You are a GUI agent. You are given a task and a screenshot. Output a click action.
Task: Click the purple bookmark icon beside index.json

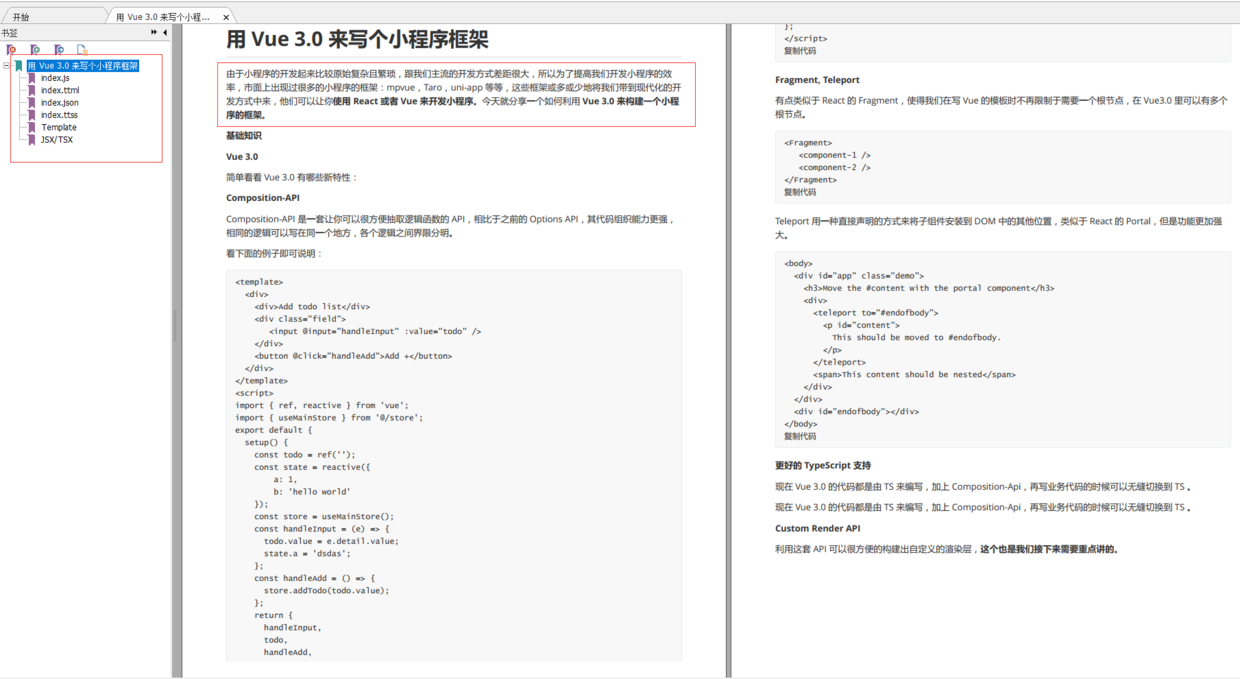coord(32,103)
